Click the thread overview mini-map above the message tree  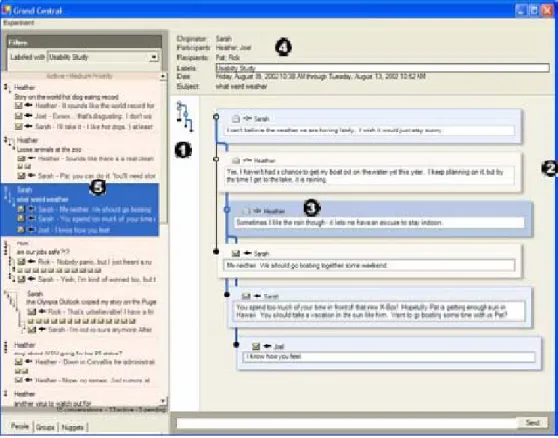pyautogui.click(x=185, y=117)
